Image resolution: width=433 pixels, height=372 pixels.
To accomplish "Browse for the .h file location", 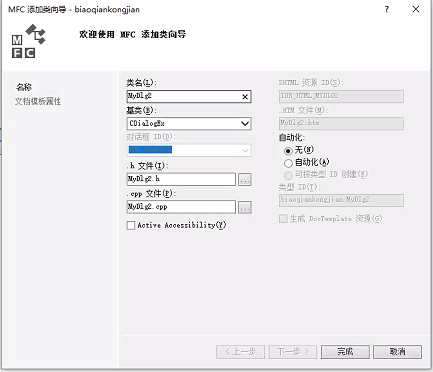I will click(x=245, y=180).
